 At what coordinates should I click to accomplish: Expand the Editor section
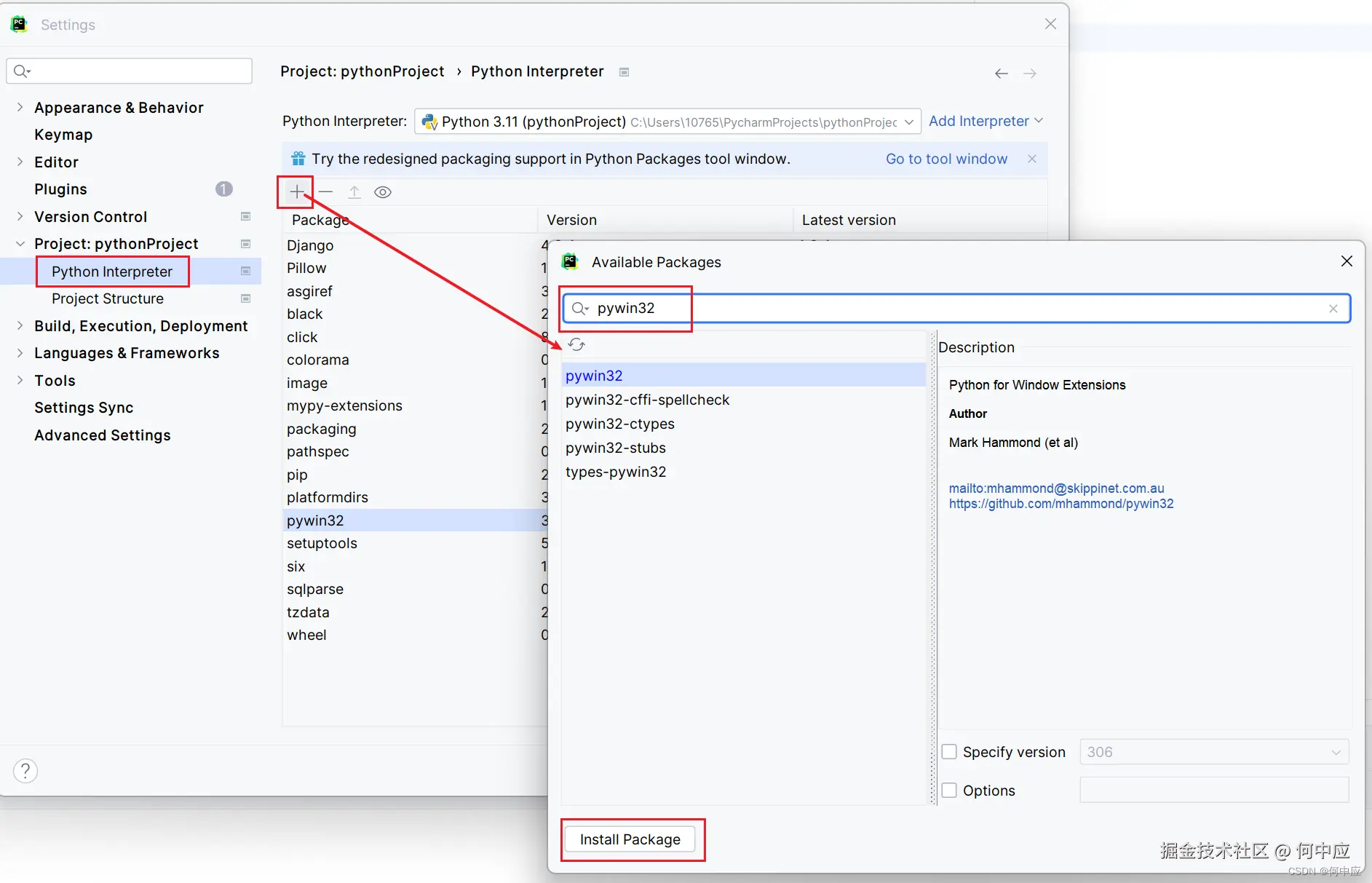click(x=20, y=162)
